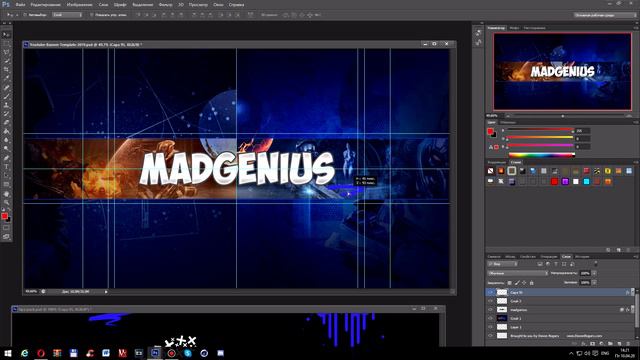Open the Layers panel flyout menu
Screen dimensions: 640x360
point(636,256)
